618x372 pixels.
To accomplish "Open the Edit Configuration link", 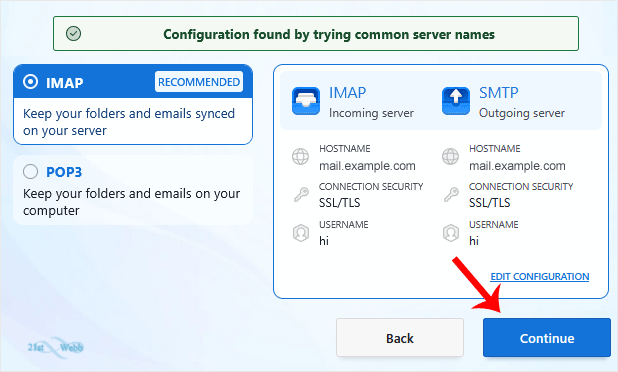I will coord(540,276).
